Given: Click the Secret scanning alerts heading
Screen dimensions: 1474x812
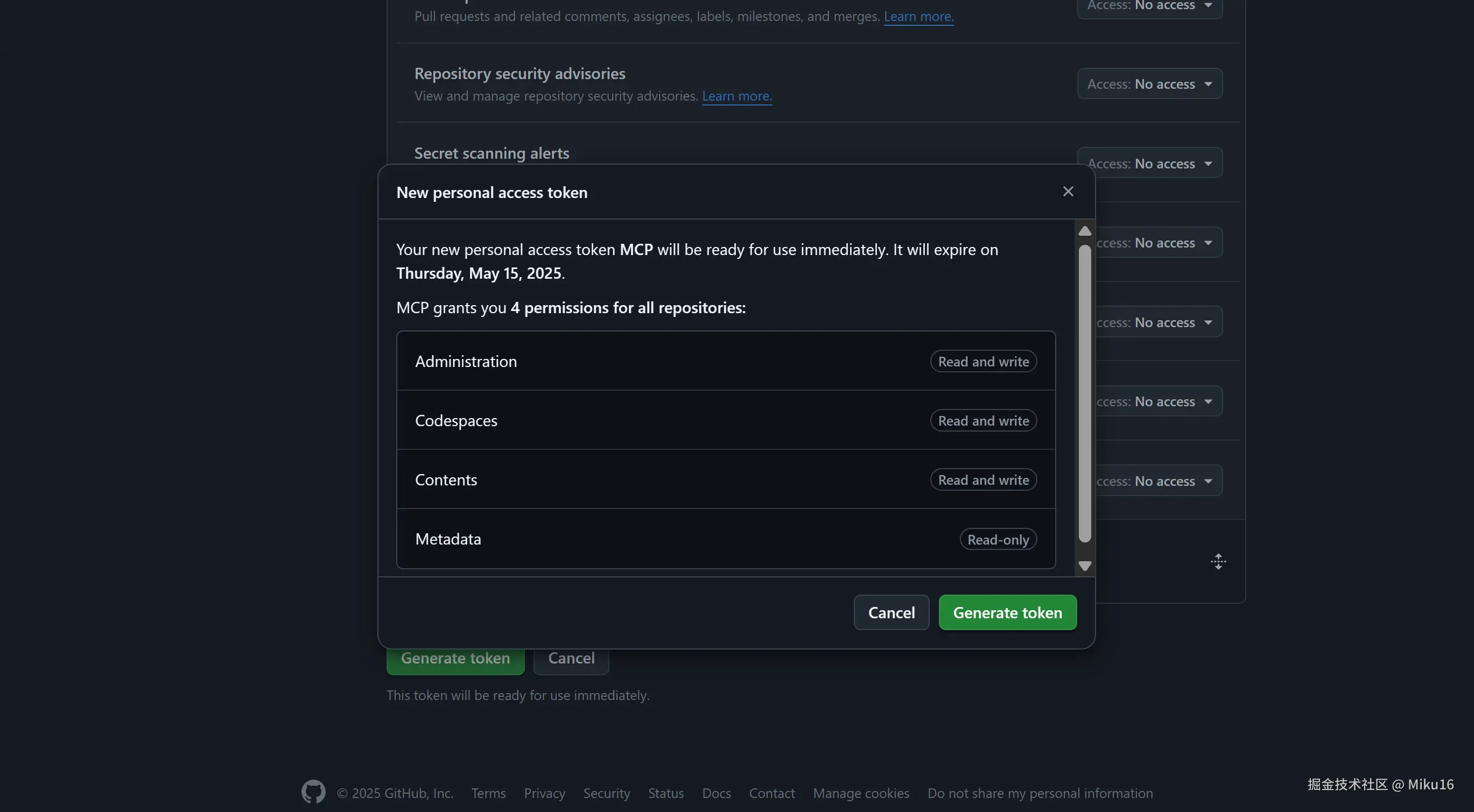Looking at the screenshot, I should point(492,153).
